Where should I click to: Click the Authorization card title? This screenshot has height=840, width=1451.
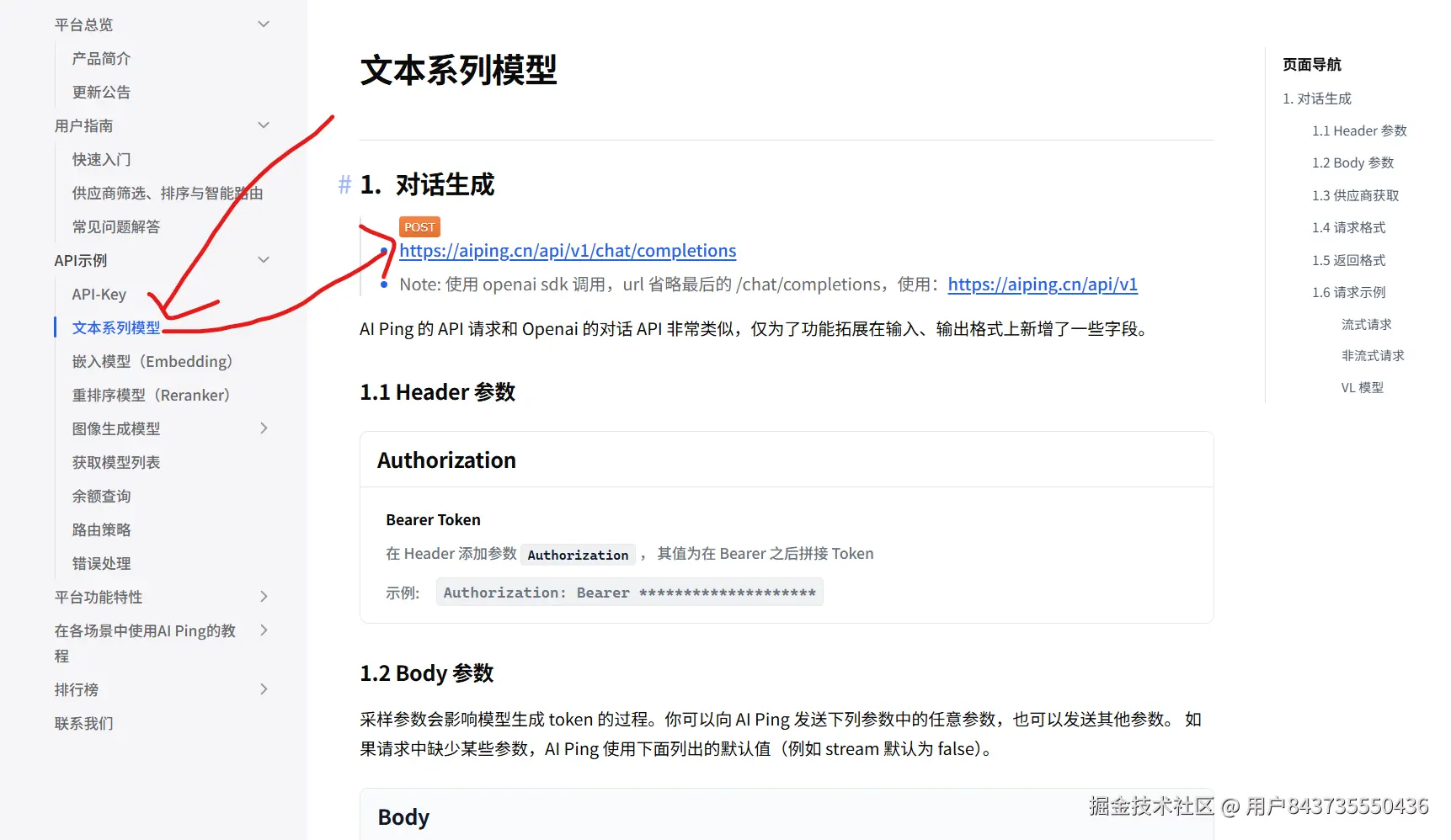(446, 460)
